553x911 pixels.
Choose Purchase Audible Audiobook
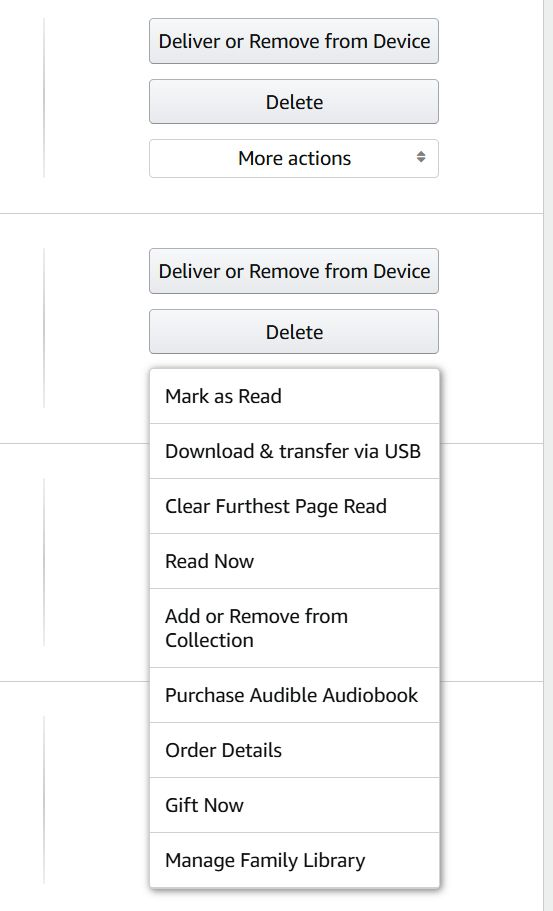coord(295,695)
